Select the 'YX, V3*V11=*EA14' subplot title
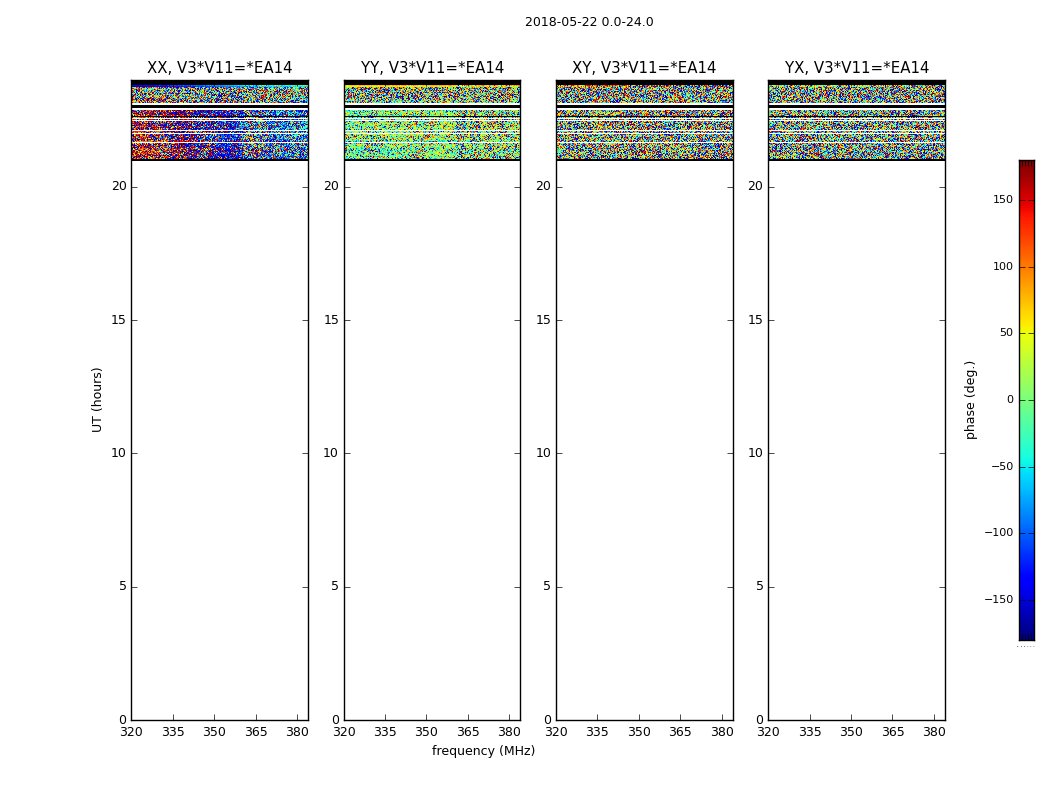The width and height of the screenshot is (1050, 800). pyautogui.click(x=856, y=68)
